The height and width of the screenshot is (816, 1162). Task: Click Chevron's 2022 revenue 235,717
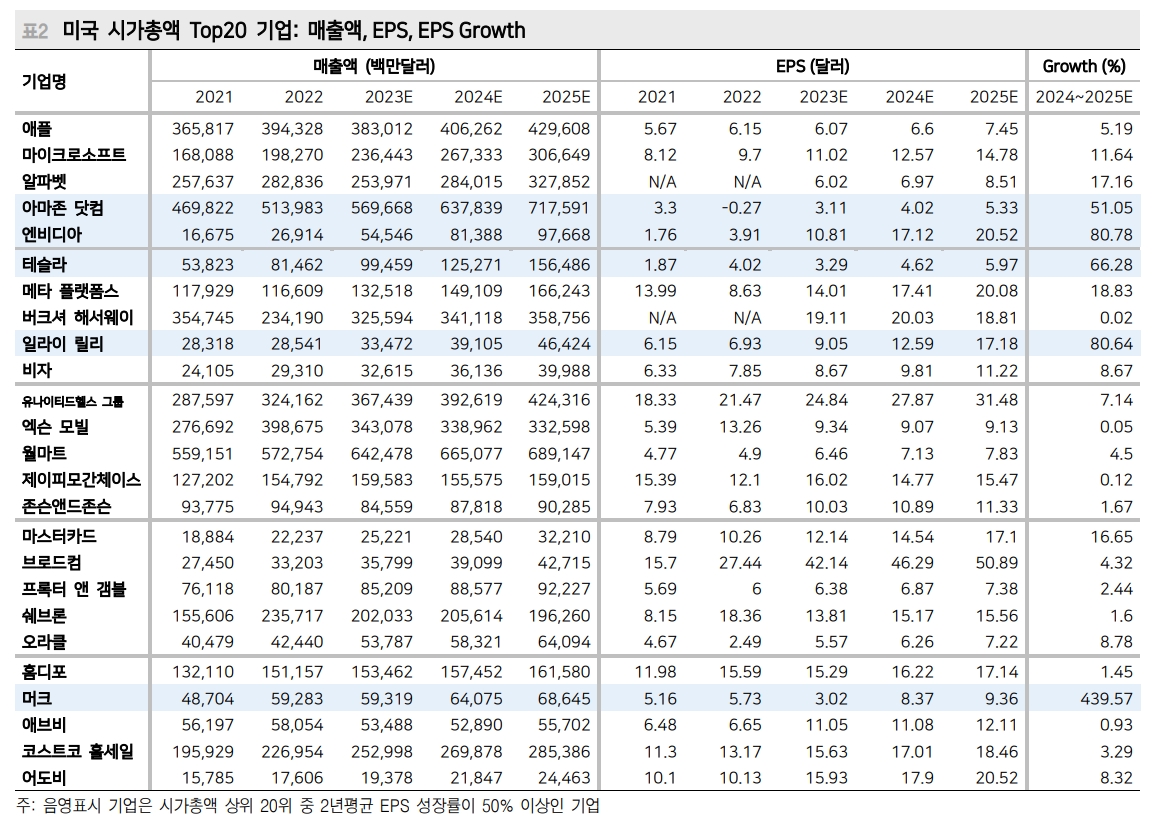pyautogui.click(x=292, y=616)
